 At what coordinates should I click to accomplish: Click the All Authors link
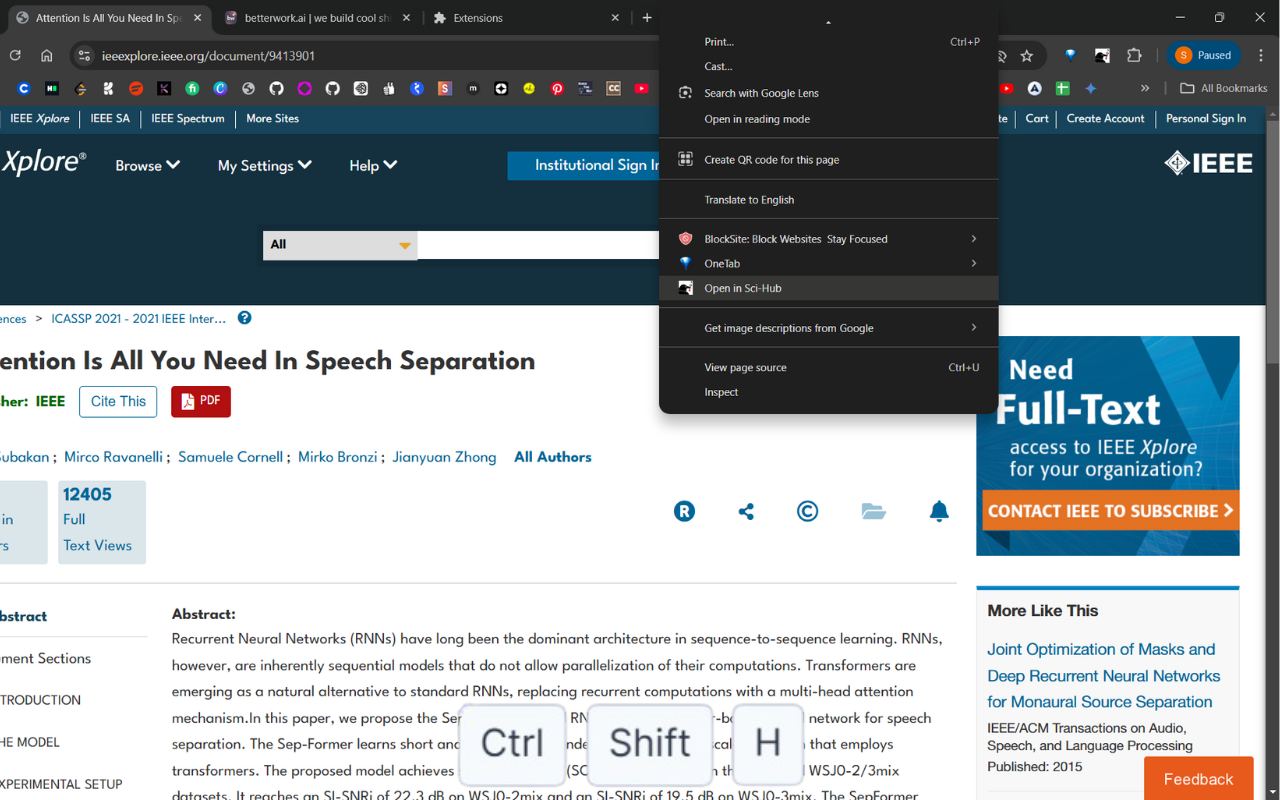tap(553, 457)
